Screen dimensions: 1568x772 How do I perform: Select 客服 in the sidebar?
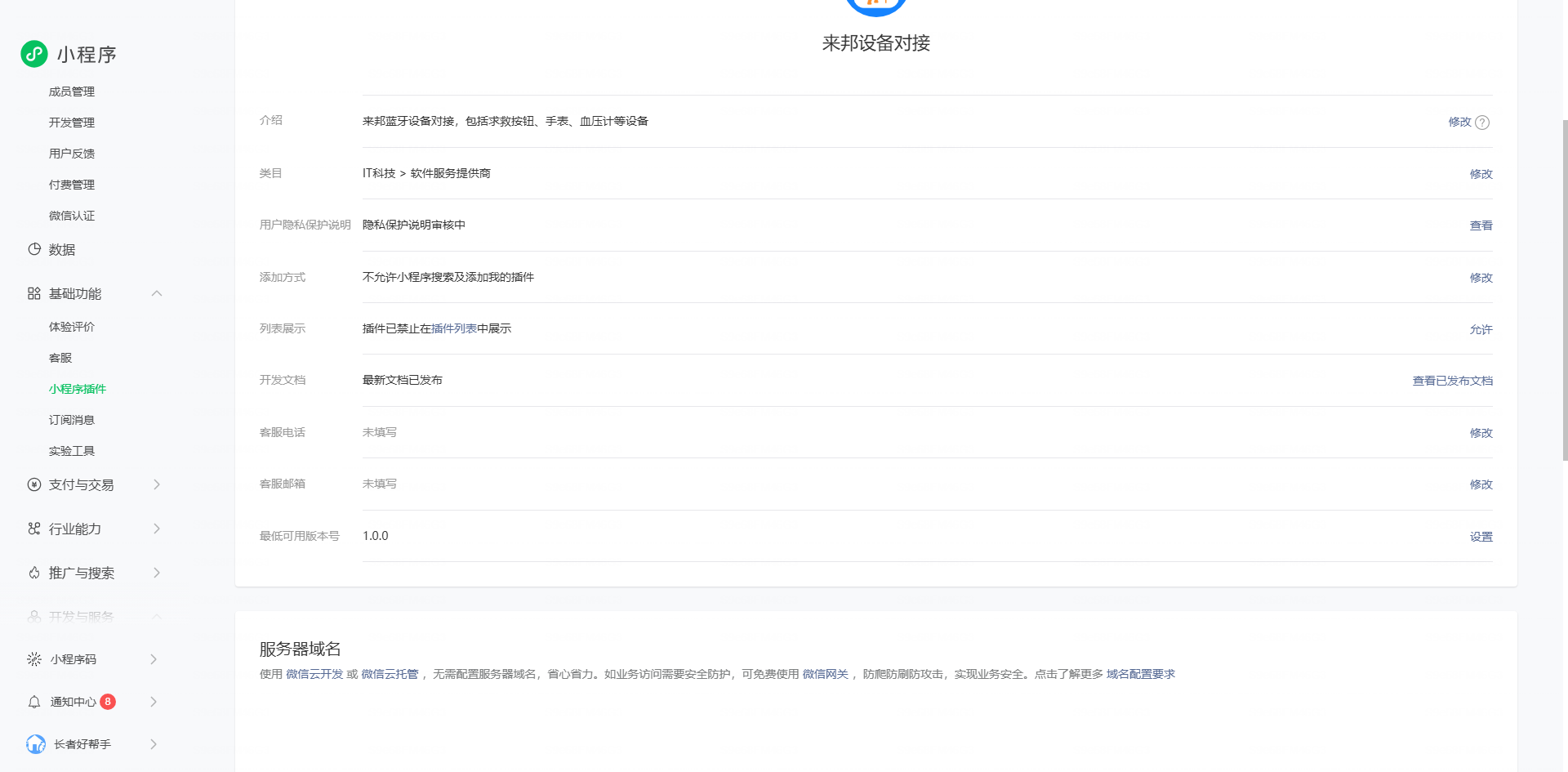pos(60,358)
